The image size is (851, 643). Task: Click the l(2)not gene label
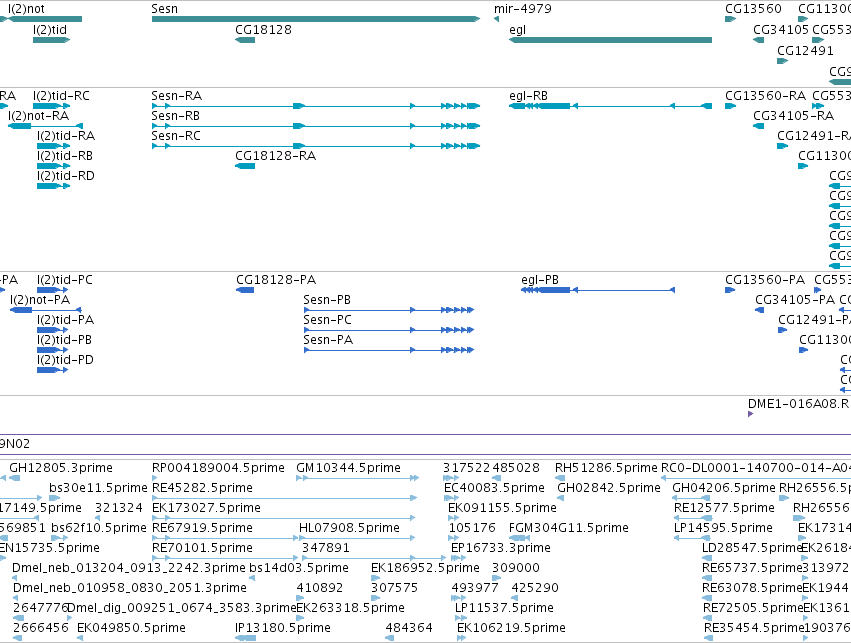point(27,9)
